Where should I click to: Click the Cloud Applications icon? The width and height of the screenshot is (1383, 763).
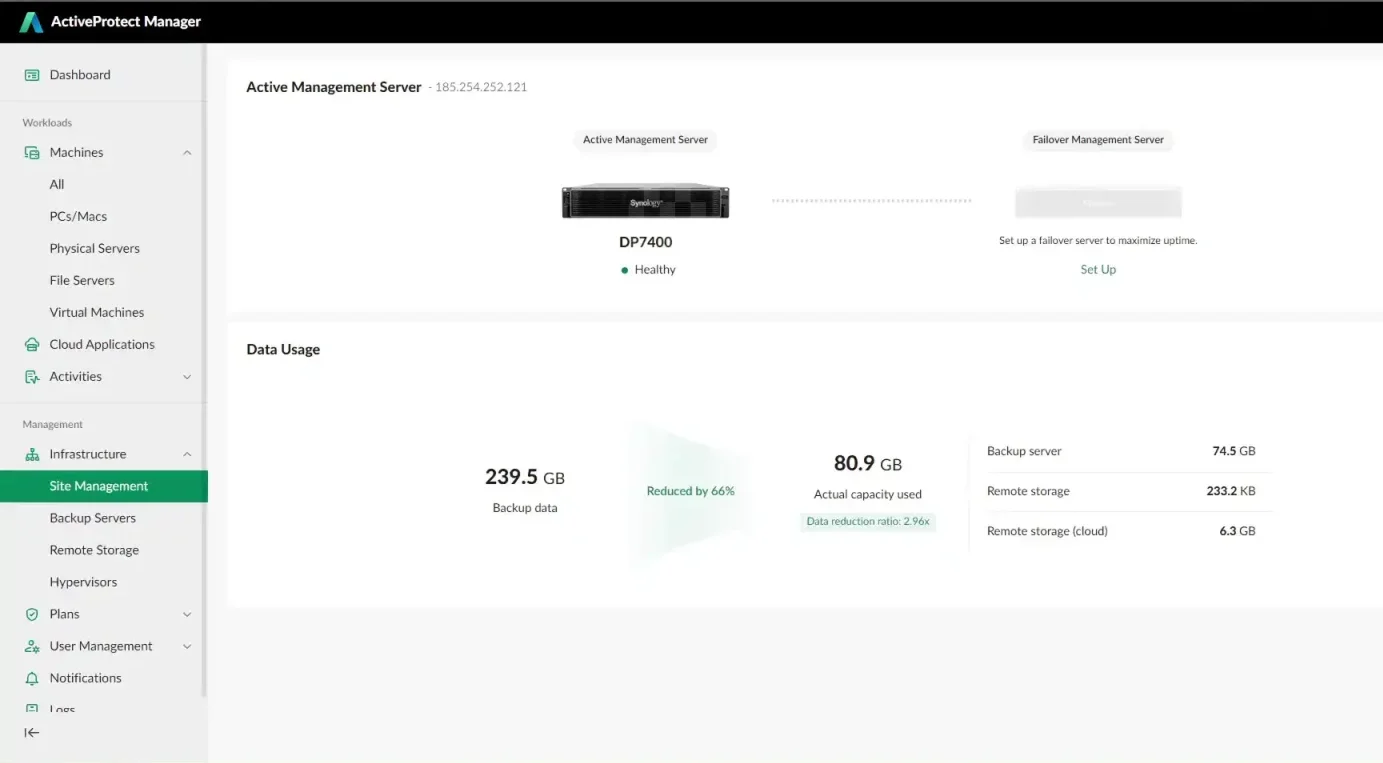[32, 345]
